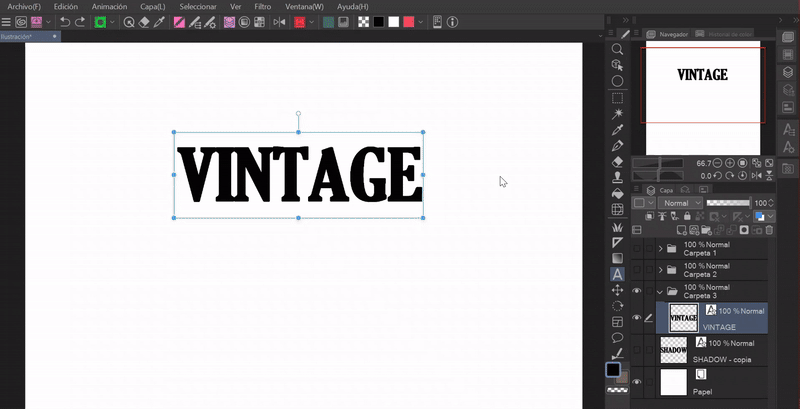Select the Rectangle selection marquee tool
The image size is (800, 409).
pyautogui.click(x=617, y=97)
